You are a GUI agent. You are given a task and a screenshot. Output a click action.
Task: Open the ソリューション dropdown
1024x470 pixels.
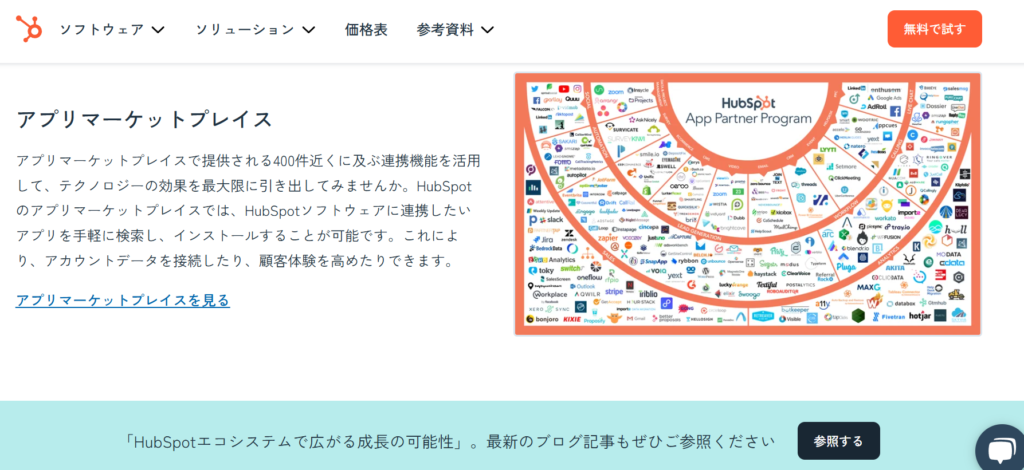[255, 29]
